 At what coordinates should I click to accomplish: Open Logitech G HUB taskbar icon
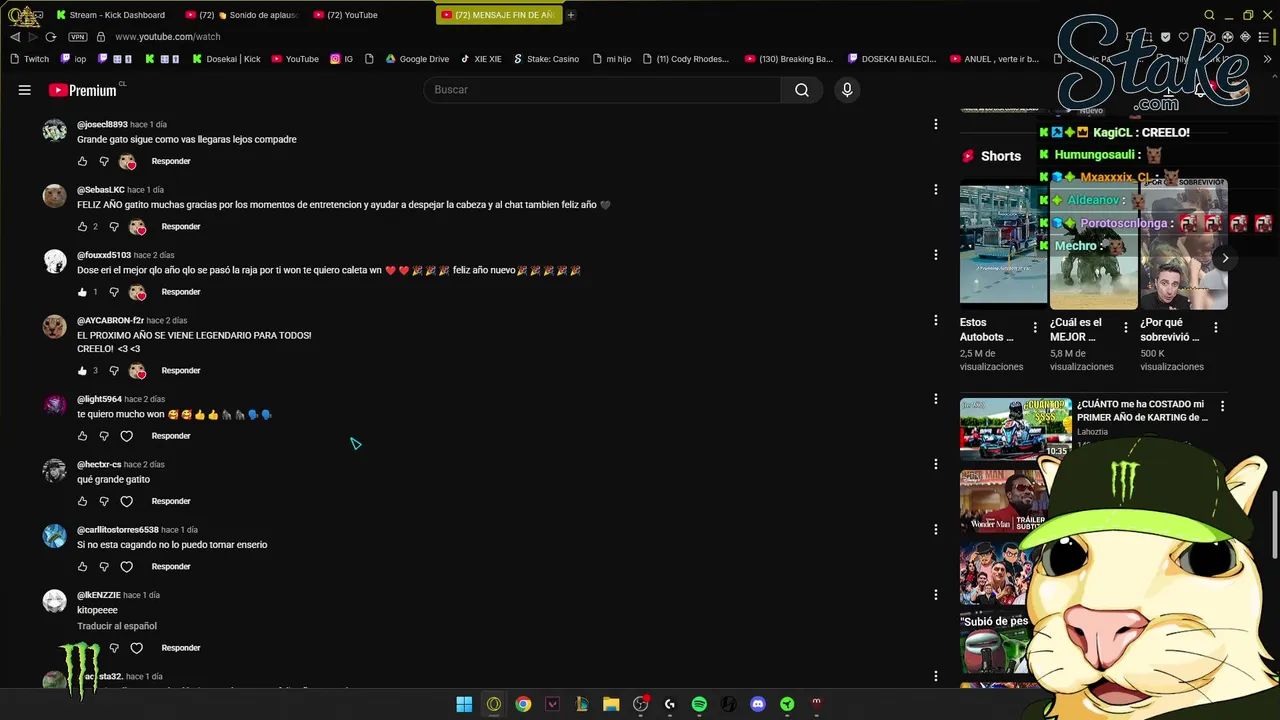tap(670, 704)
